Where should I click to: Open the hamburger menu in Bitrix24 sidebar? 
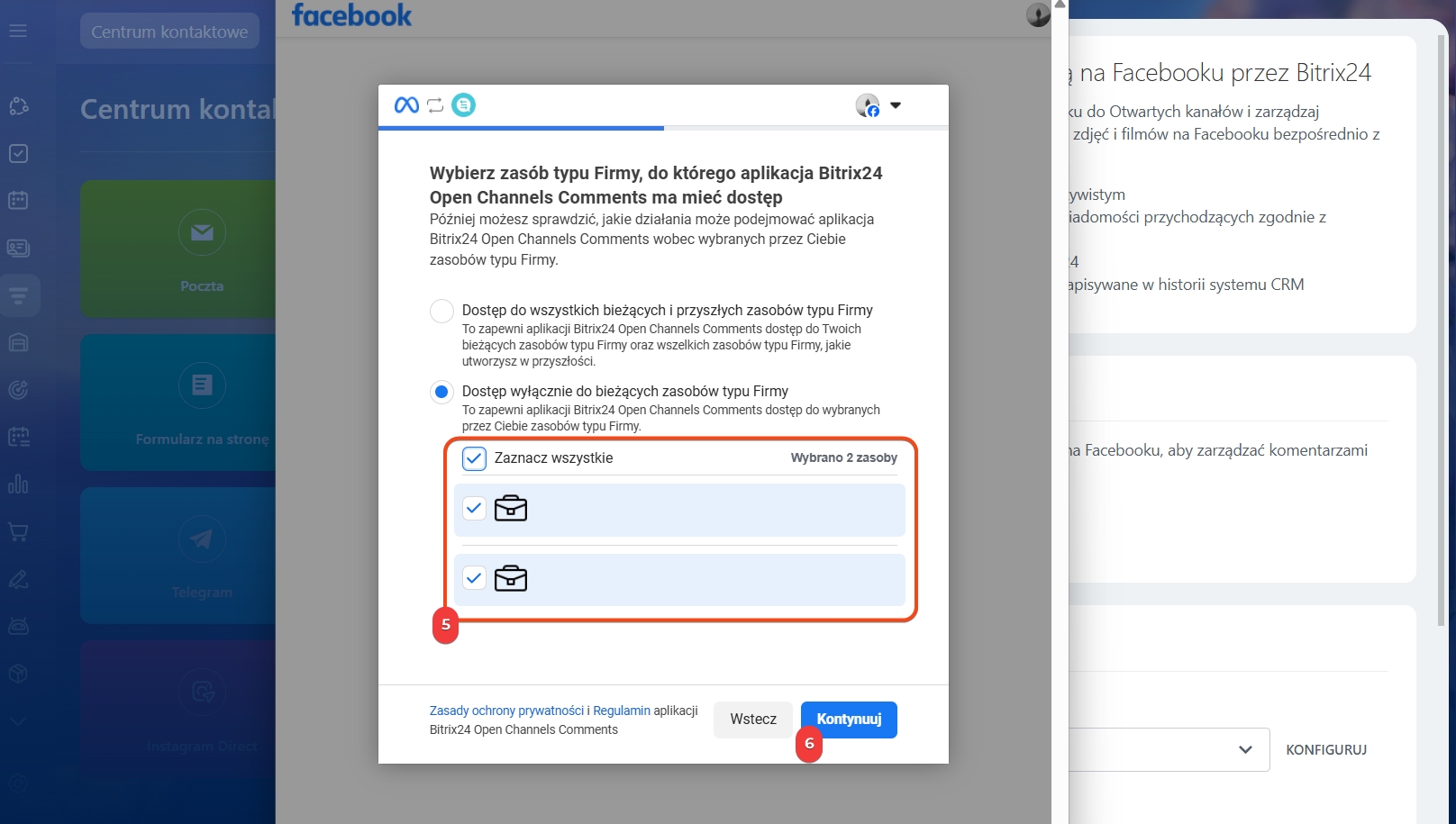tap(18, 31)
